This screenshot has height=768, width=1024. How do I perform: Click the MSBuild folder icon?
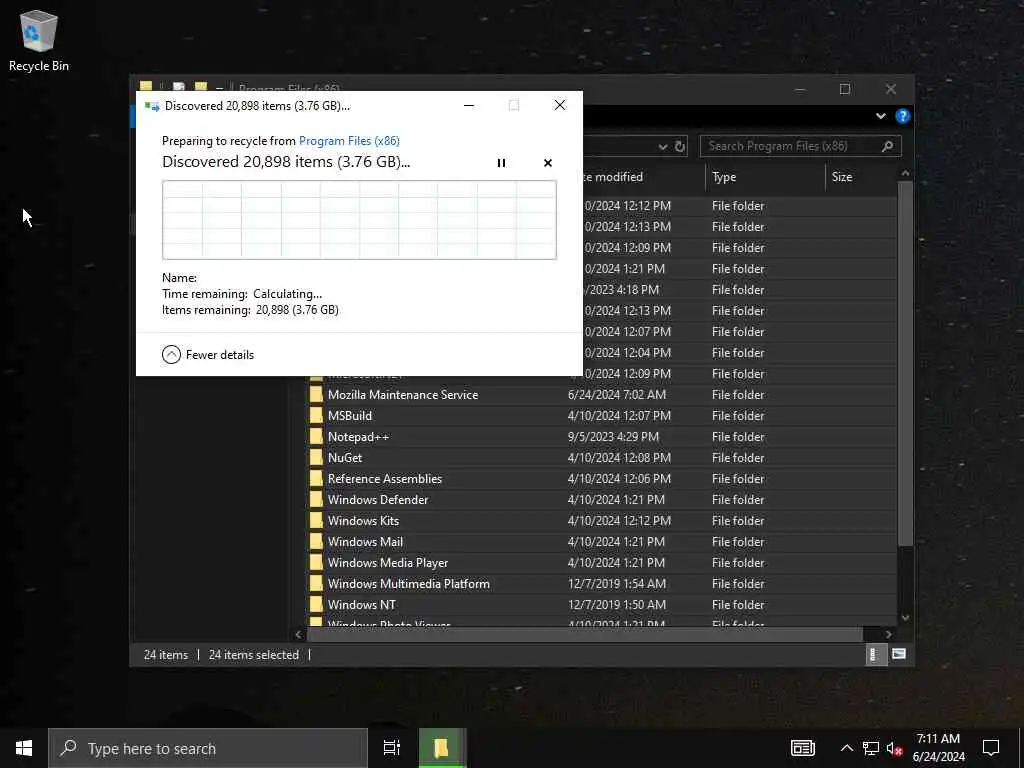(x=316, y=415)
